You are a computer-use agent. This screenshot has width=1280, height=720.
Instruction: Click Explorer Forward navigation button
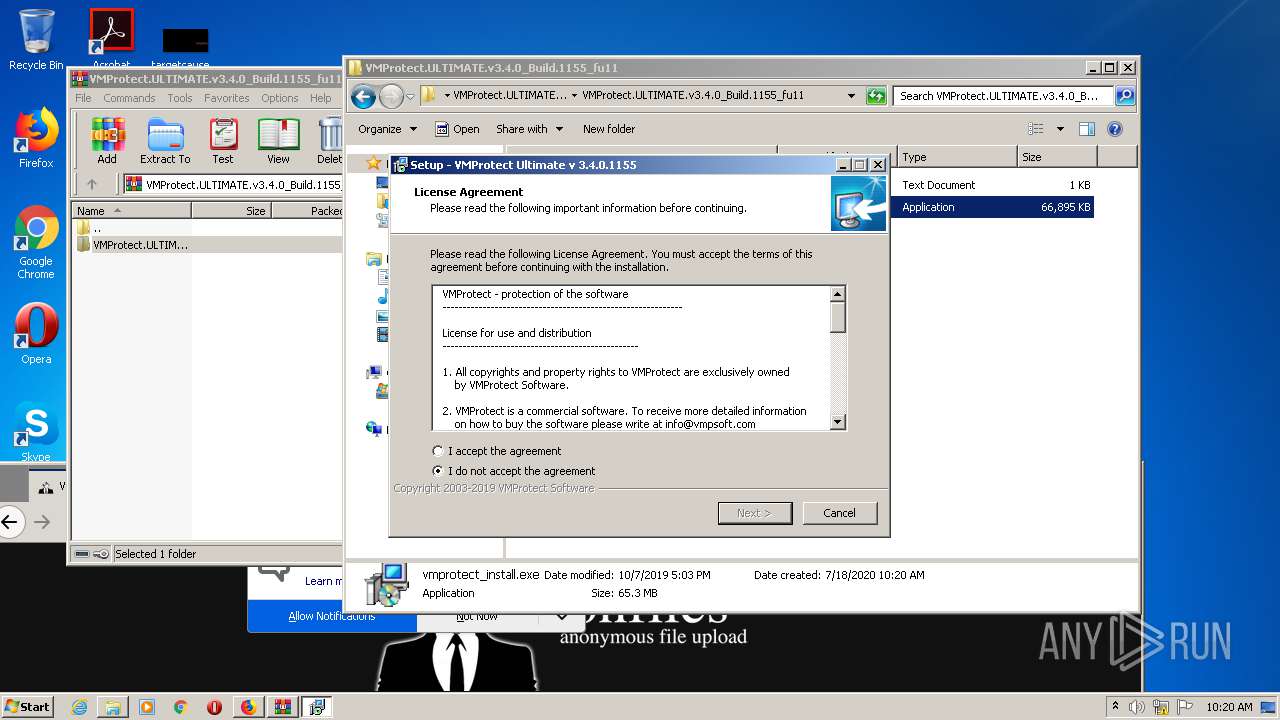pos(391,96)
